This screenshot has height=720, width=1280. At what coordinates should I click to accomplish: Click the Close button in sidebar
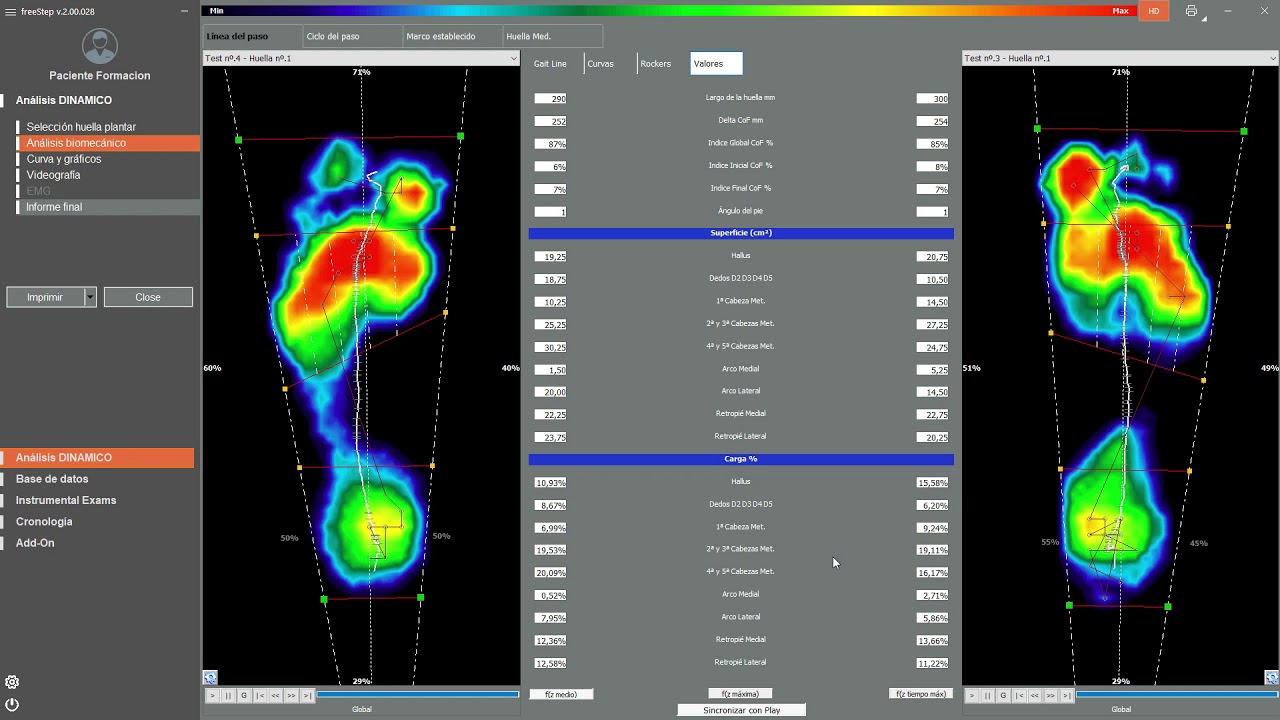click(148, 297)
